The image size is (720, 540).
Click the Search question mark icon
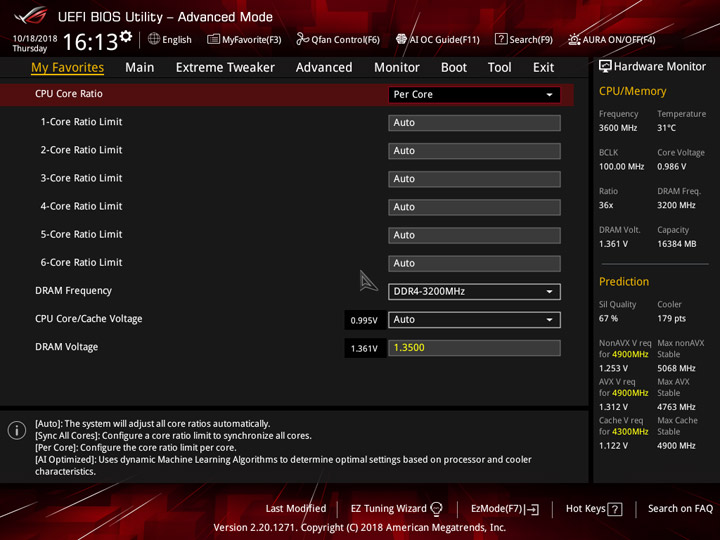click(501, 39)
